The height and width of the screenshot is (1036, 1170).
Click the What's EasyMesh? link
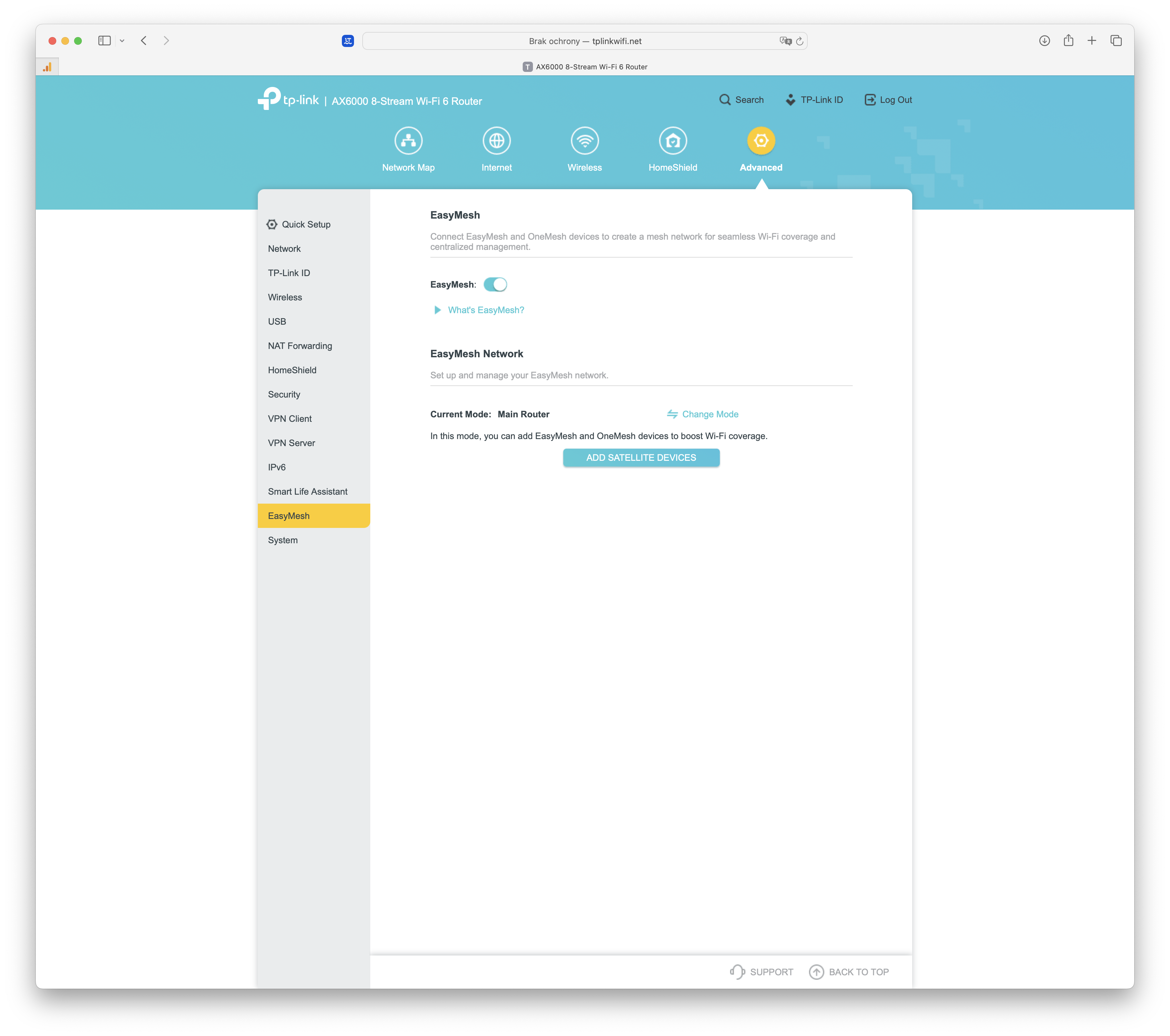click(486, 310)
